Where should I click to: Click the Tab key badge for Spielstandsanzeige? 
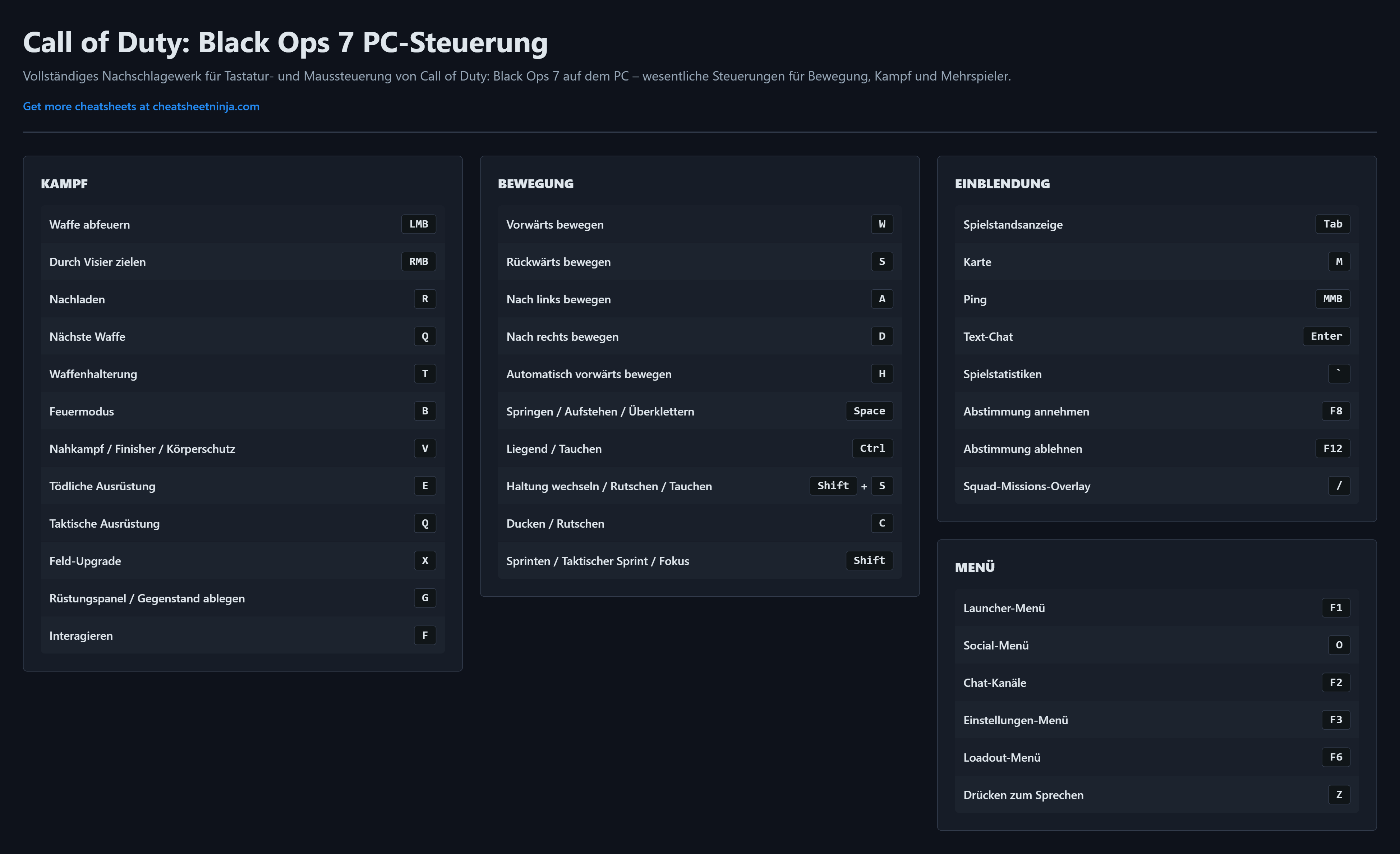tap(1332, 224)
